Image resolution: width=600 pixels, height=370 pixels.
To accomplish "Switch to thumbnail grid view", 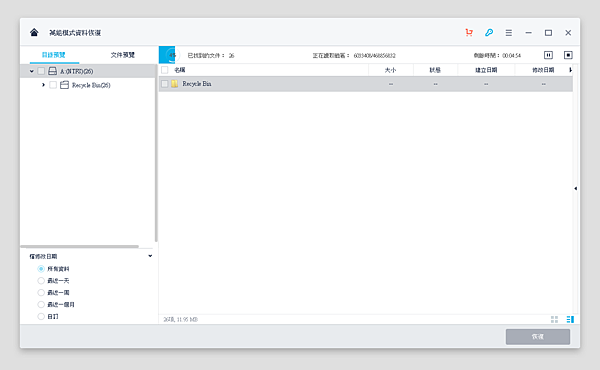I will click(554, 319).
